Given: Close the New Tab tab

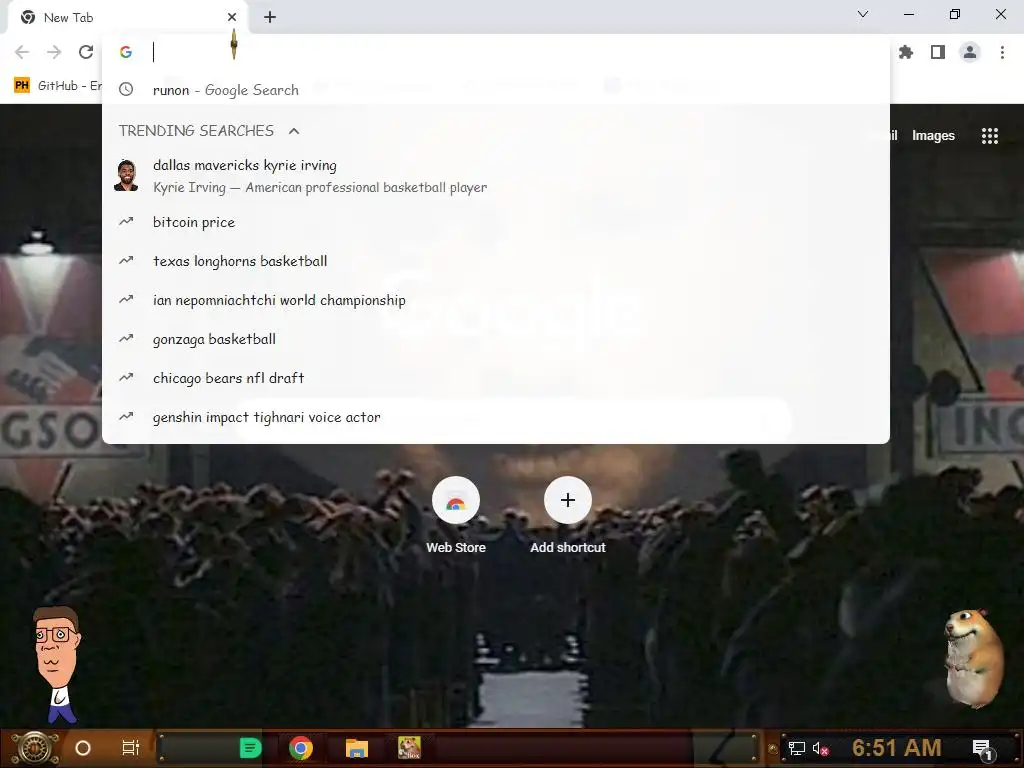Looking at the screenshot, I should click(x=232, y=17).
